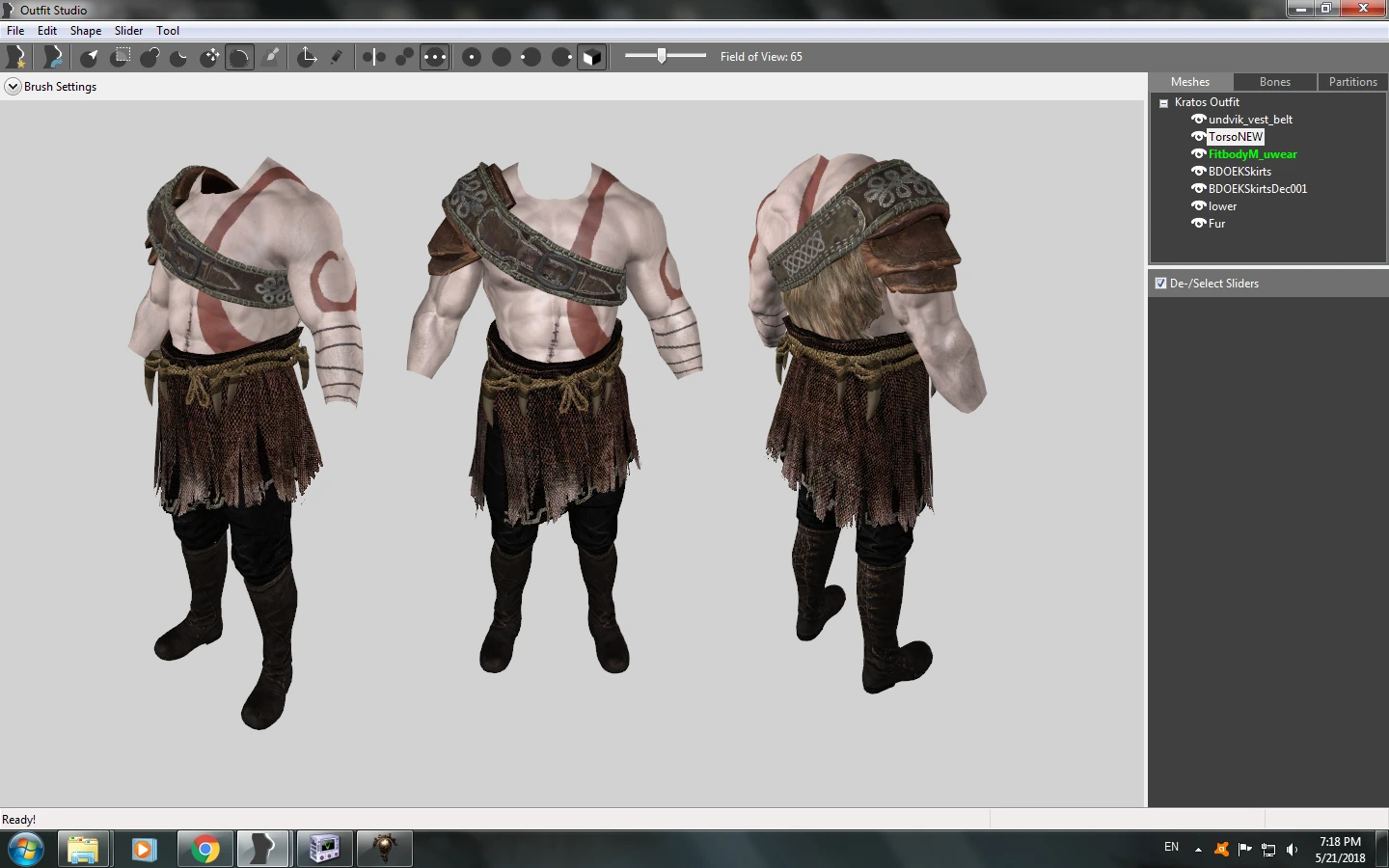Select the undvik_vest_belt mesh name
The image size is (1389, 868).
pyautogui.click(x=1250, y=120)
